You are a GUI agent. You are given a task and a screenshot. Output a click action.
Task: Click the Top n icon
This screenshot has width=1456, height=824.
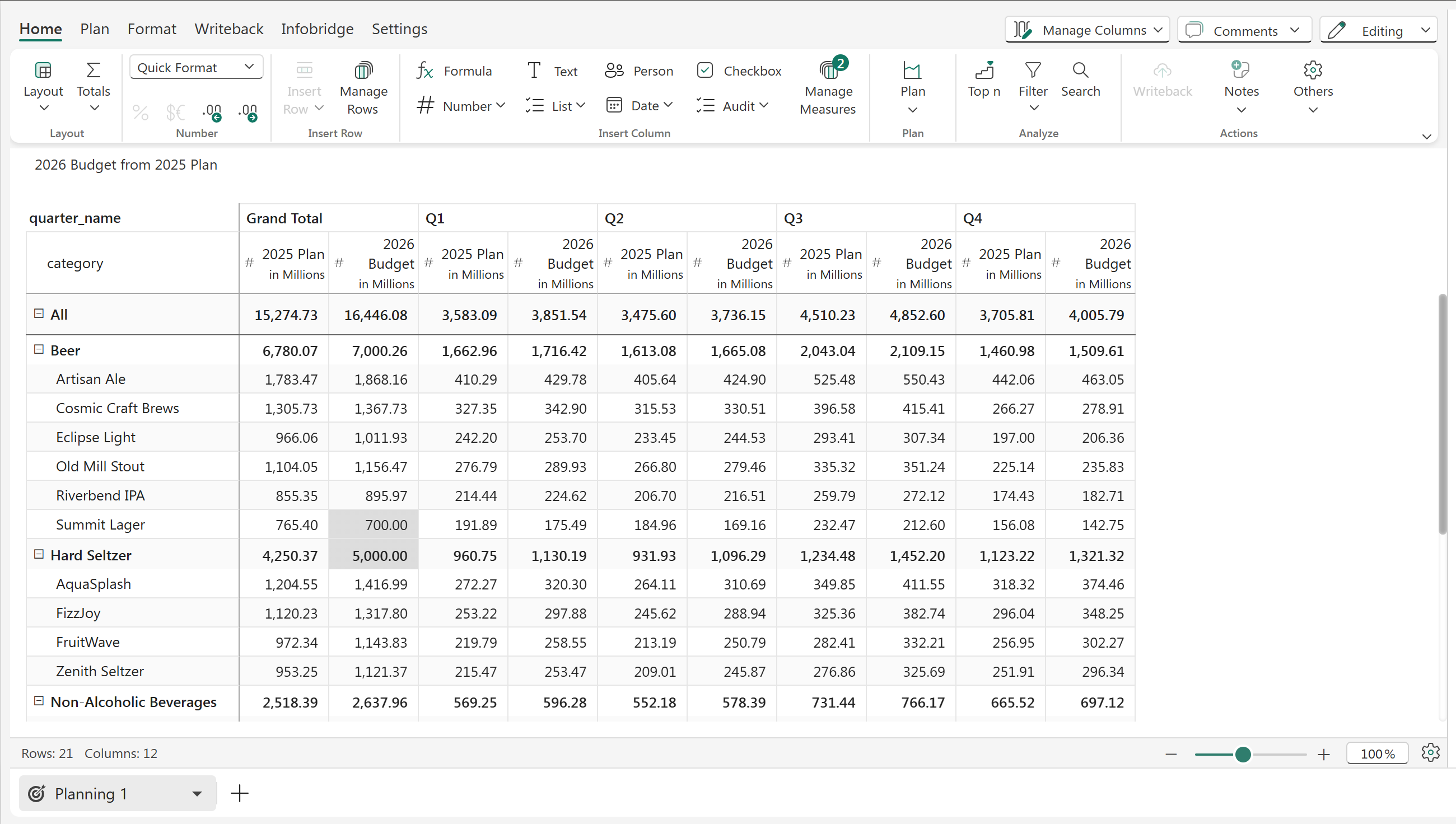click(x=984, y=70)
